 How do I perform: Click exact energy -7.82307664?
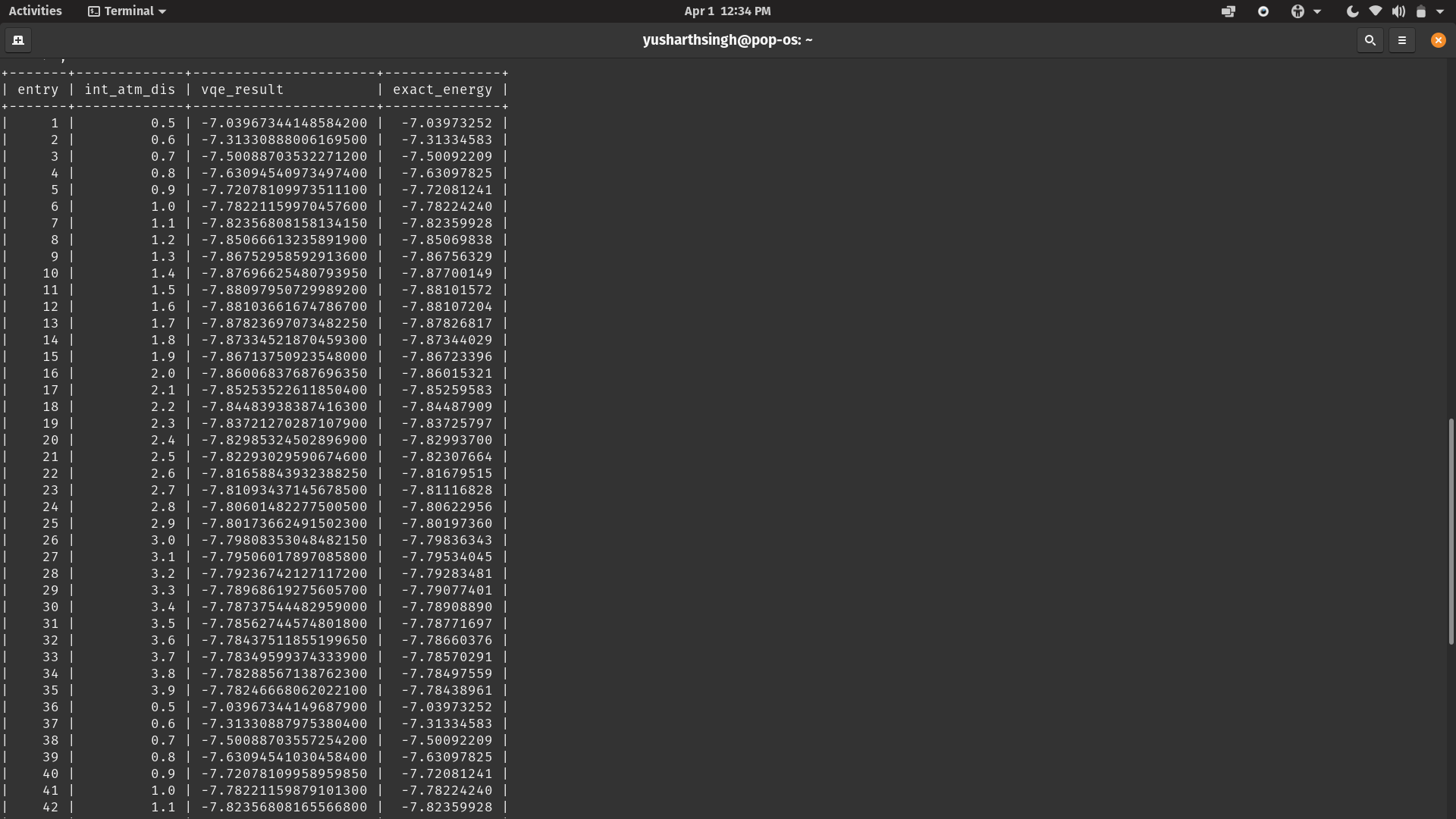pos(447,457)
